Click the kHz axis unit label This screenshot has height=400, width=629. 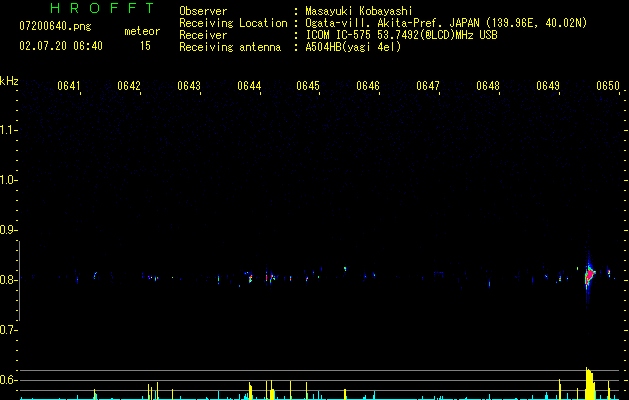point(9,81)
